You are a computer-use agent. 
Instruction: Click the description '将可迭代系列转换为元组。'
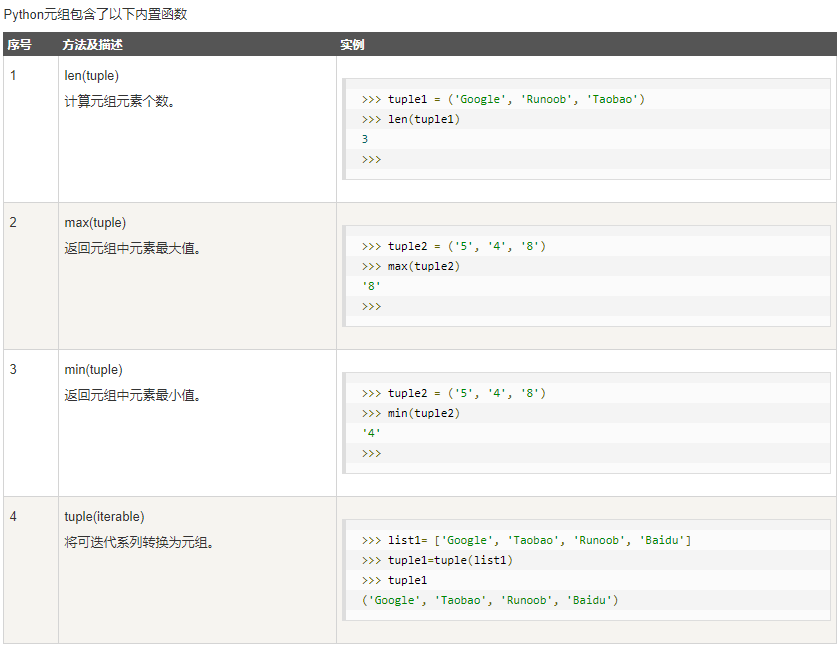[139, 542]
